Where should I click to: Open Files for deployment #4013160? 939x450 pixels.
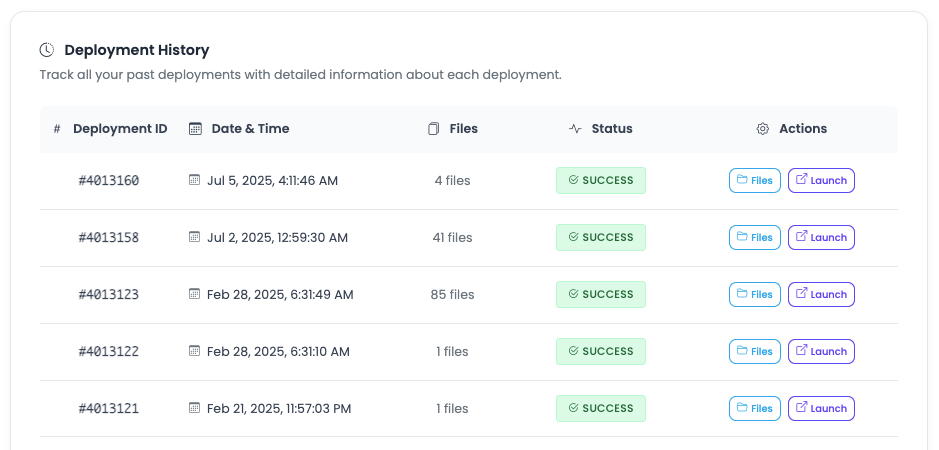(755, 181)
